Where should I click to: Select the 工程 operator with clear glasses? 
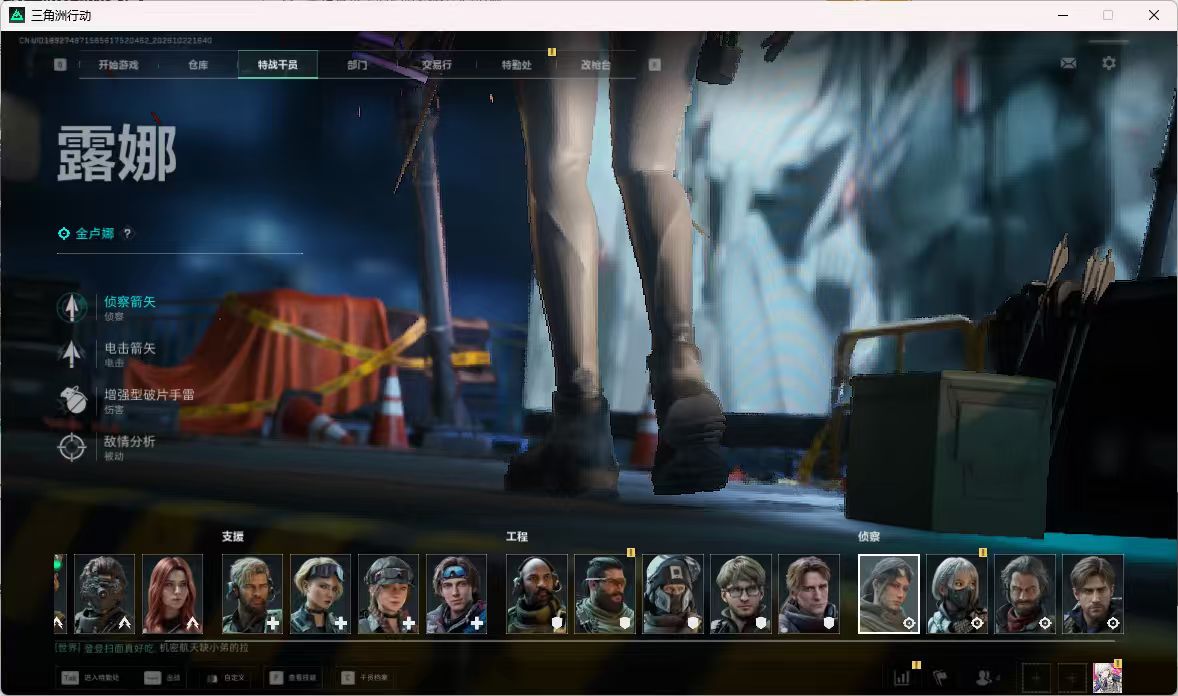pyautogui.click(x=741, y=594)
